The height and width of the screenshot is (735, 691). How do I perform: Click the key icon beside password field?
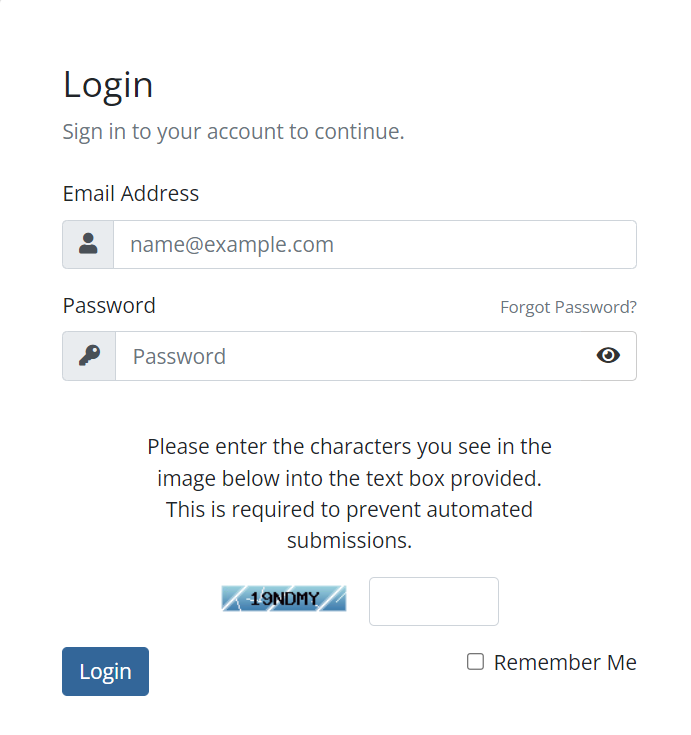click(x=89, y=356)
